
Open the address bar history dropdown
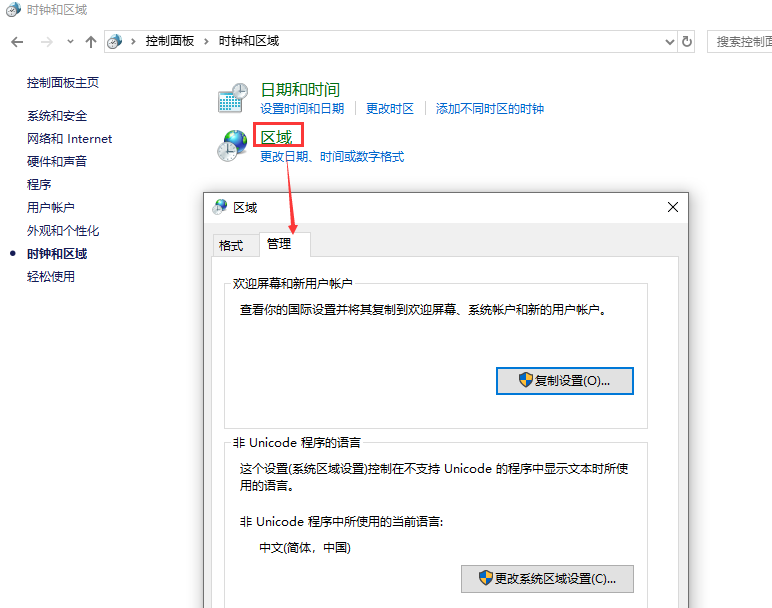[669, 42]
